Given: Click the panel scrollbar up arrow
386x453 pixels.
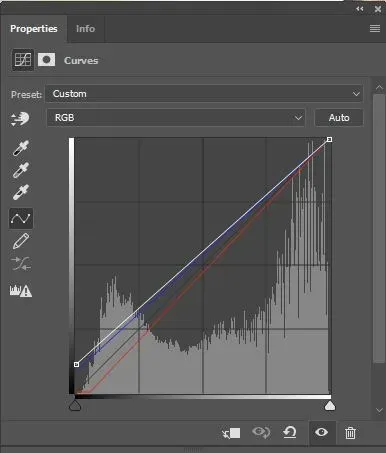Looking at the screenshot, I should click(379, 88).
